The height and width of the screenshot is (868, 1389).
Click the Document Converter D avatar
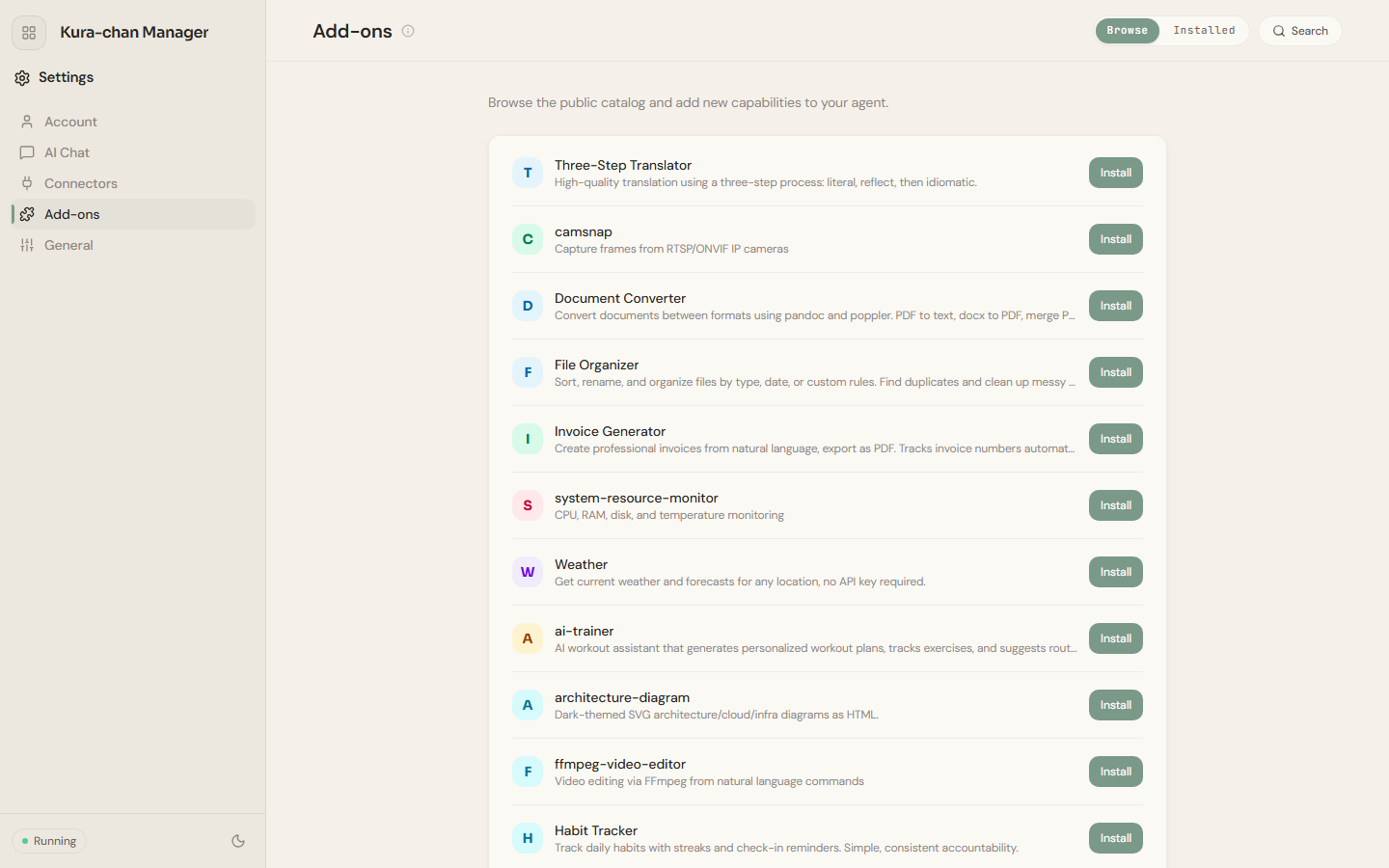coord(528,306)
